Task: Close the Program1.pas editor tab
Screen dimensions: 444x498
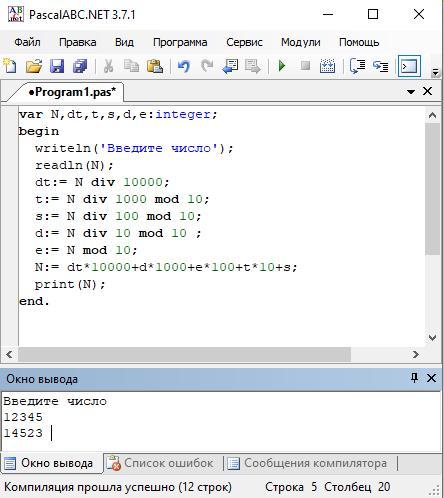Action: (x=427, y=91)
